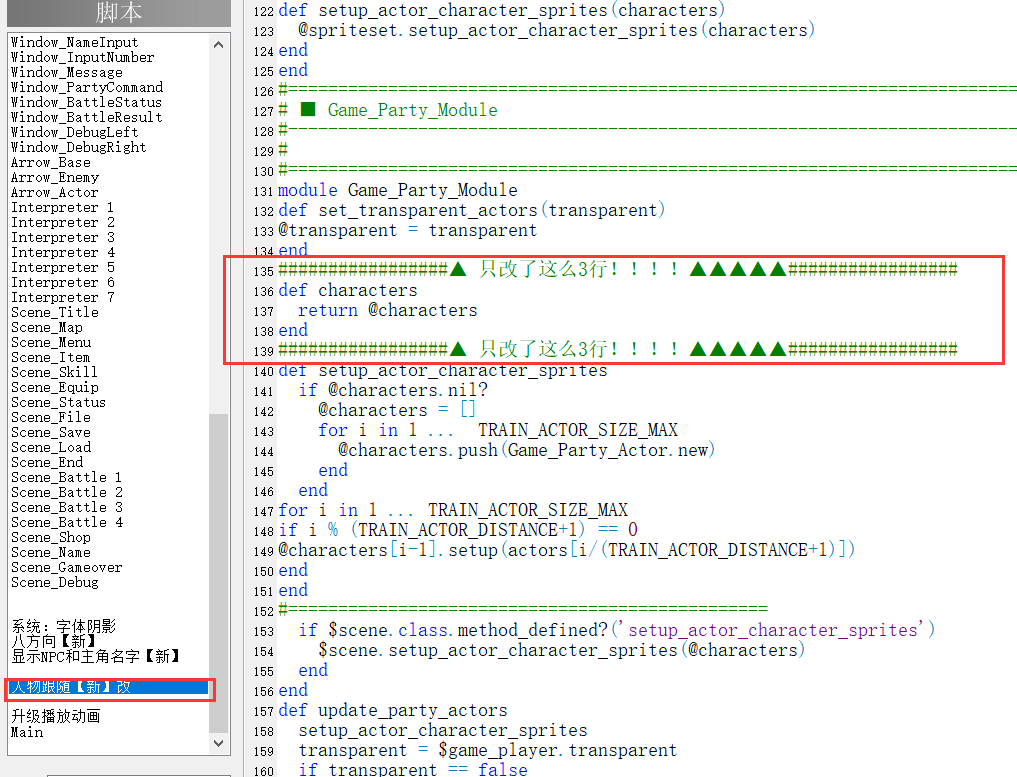The width and height of the screenshot is (1017, 777).
Task: Select the Window_BattleStatus script
Action: [x=86, y=102]
